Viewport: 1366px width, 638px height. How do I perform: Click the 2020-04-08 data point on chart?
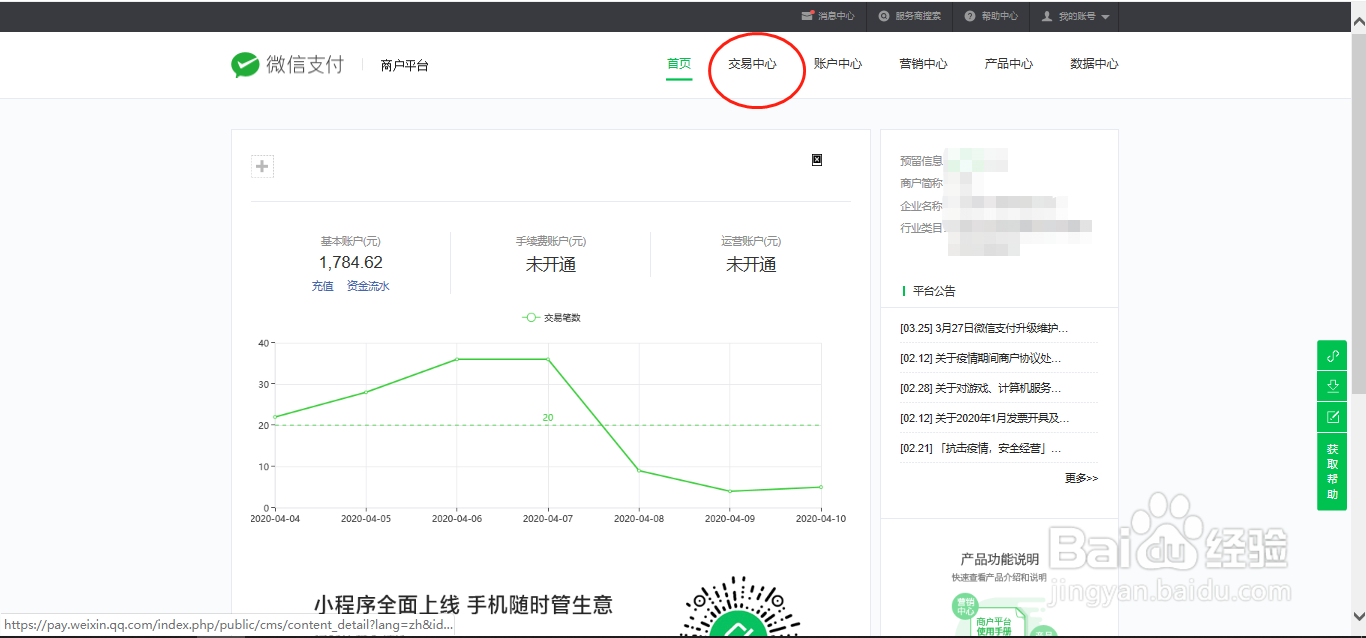(639, 470)
